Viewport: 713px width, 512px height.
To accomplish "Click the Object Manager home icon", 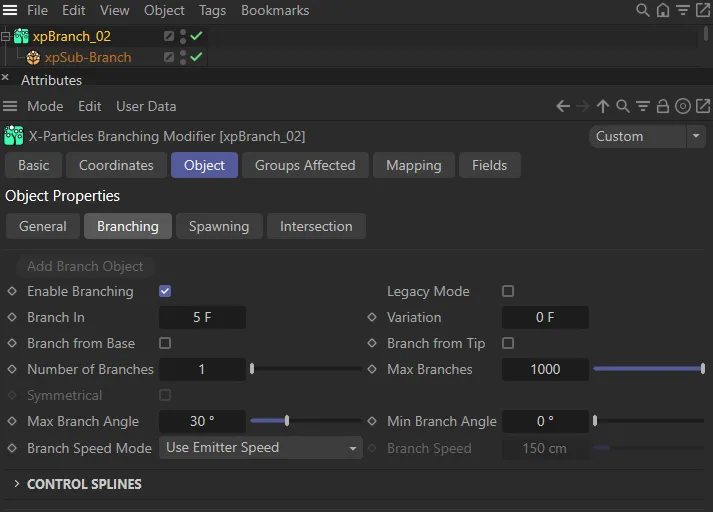I will (x=663, y=10).
